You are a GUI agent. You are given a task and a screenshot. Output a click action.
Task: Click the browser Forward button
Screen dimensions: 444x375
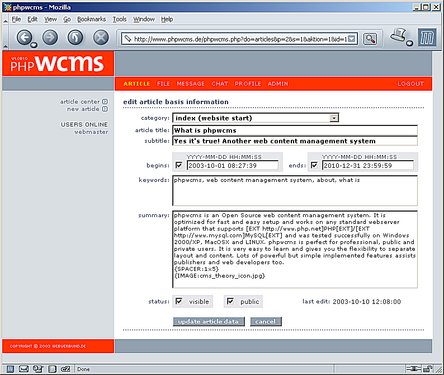50,37
